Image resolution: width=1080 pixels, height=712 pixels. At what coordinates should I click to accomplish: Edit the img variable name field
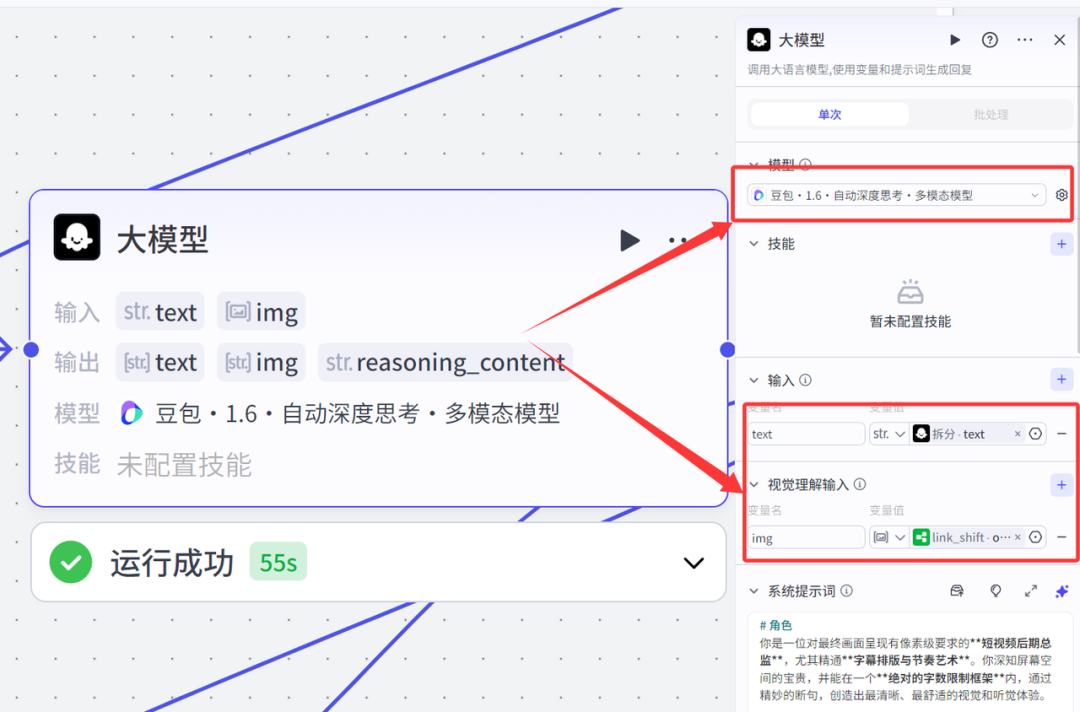806,537
